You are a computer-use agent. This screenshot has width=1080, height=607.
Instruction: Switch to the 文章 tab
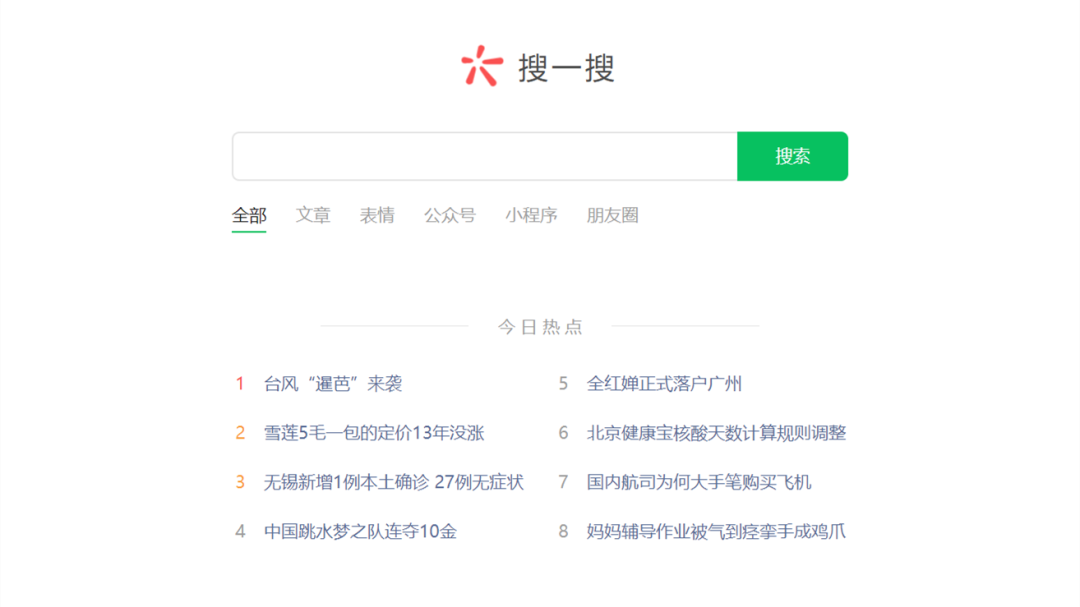[313, 214]
